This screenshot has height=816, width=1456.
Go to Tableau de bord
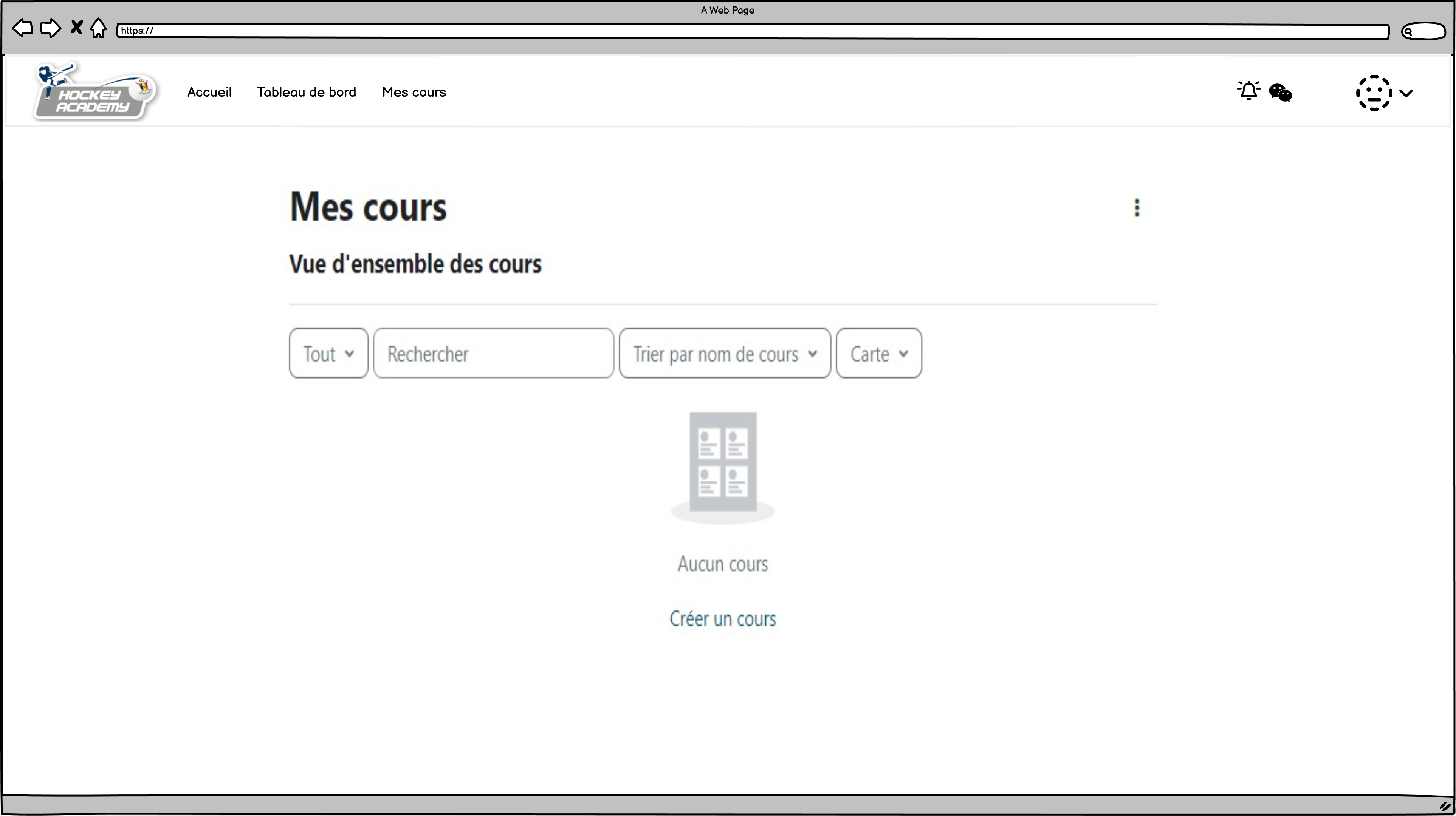[306, 92]
